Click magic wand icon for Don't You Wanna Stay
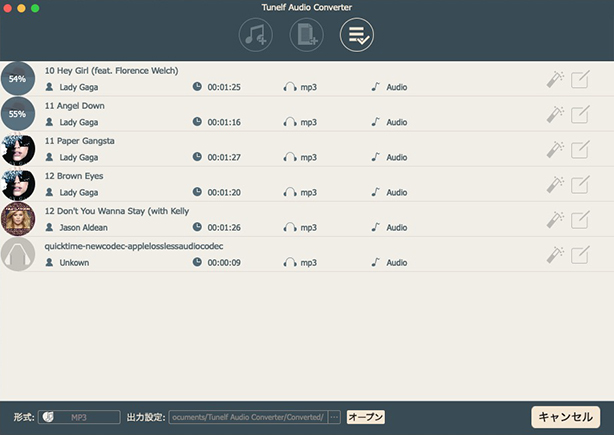 (555, 220)
